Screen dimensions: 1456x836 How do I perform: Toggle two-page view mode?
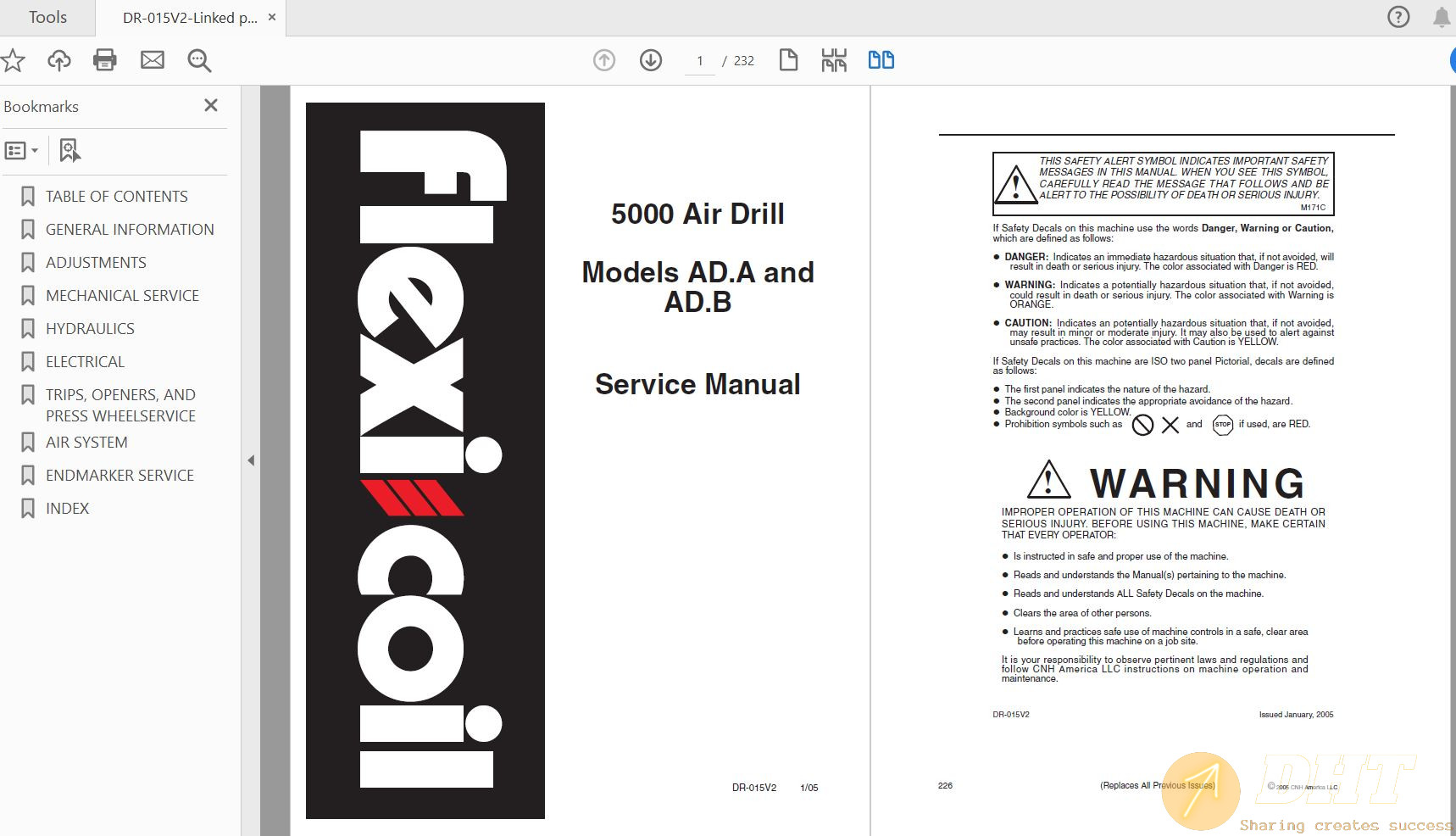(881, 60)
